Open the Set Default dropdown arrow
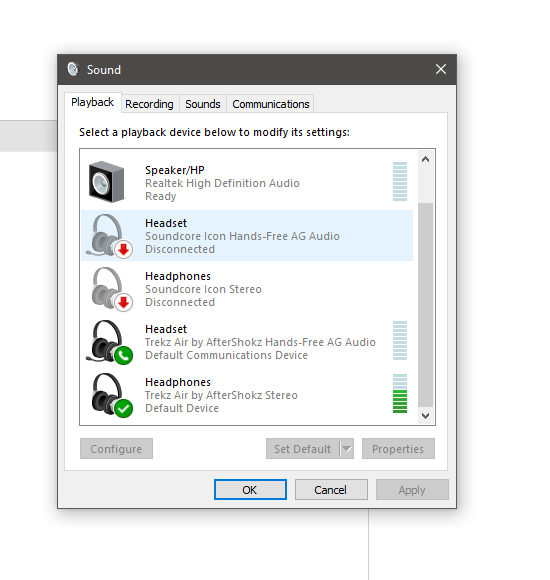The image size is (550, 580). tap(347, 449)
